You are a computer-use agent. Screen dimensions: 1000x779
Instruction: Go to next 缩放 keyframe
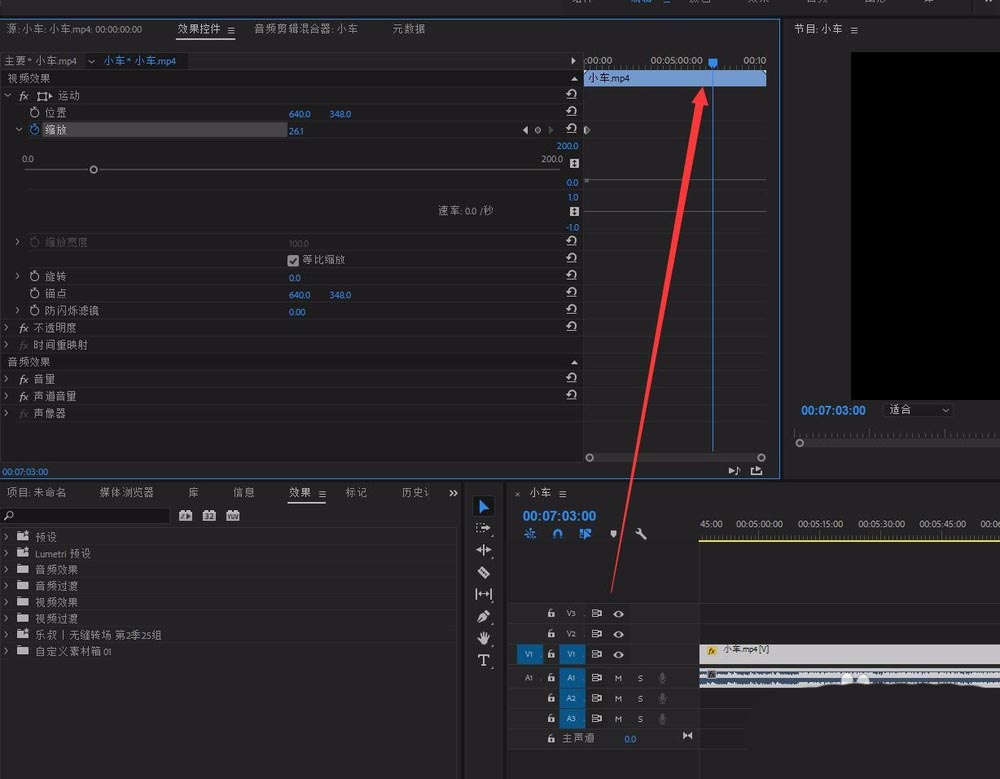tap(551, 130)
